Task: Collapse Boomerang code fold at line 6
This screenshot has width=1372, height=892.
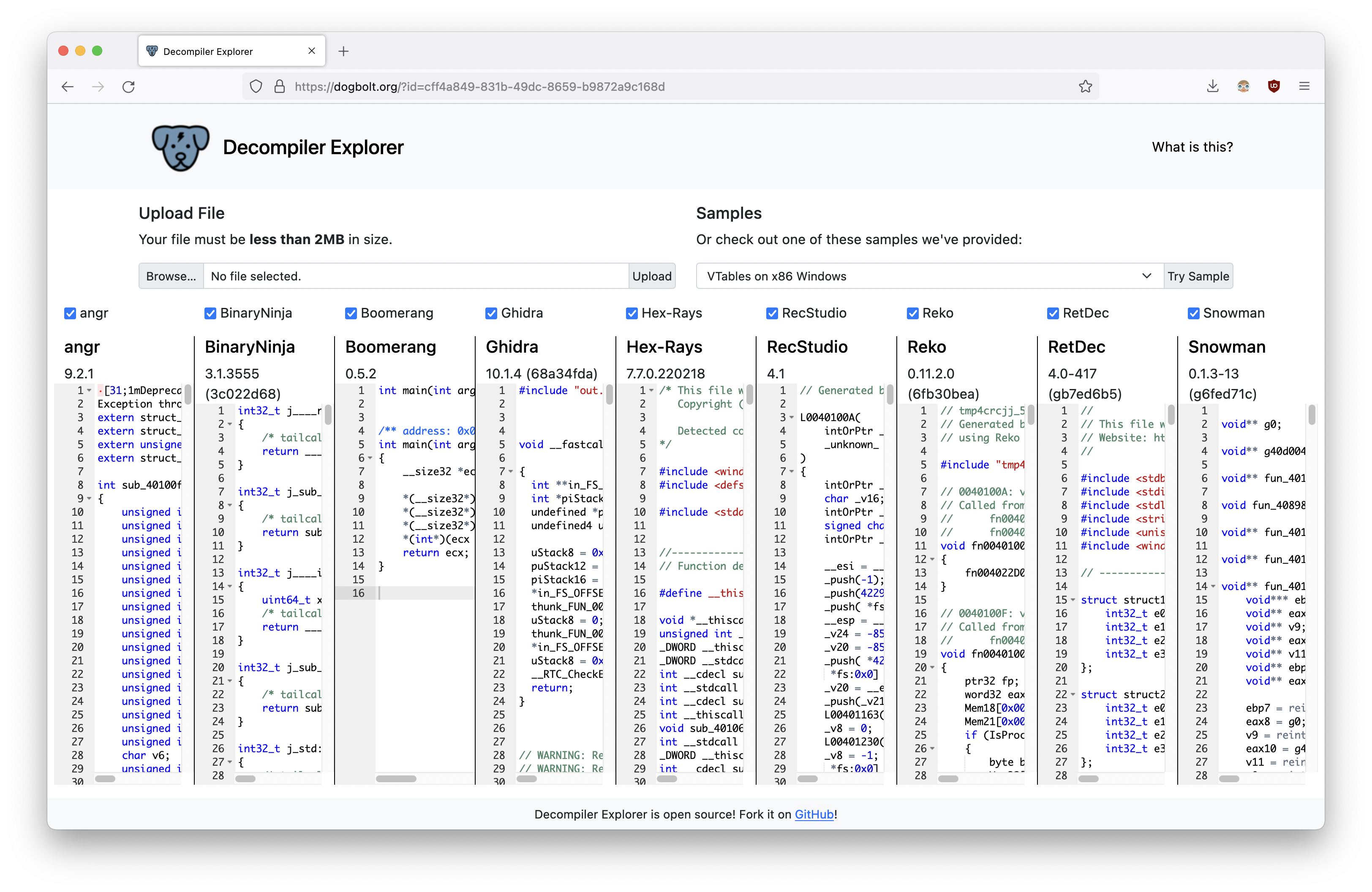Action: pos(370,458)
